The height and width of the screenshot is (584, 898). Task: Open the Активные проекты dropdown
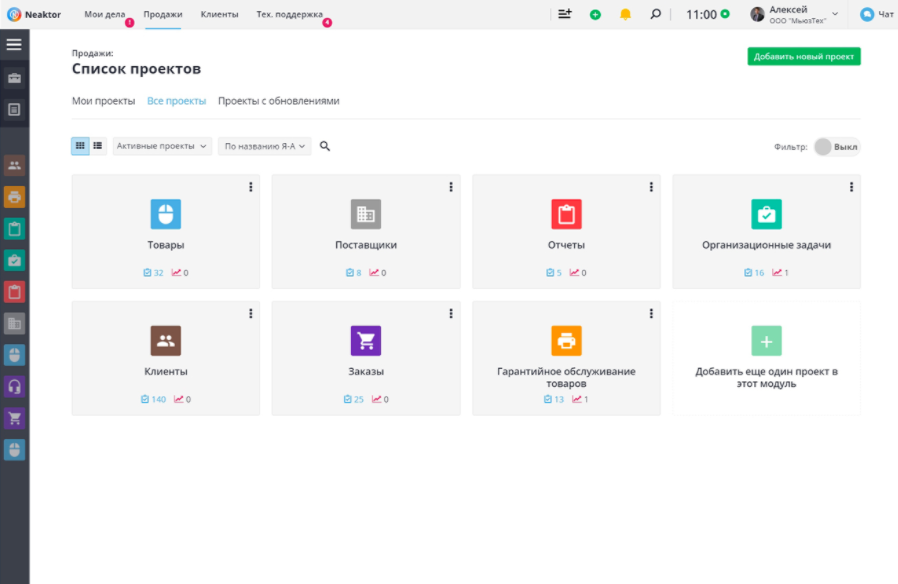click(162, 146)
